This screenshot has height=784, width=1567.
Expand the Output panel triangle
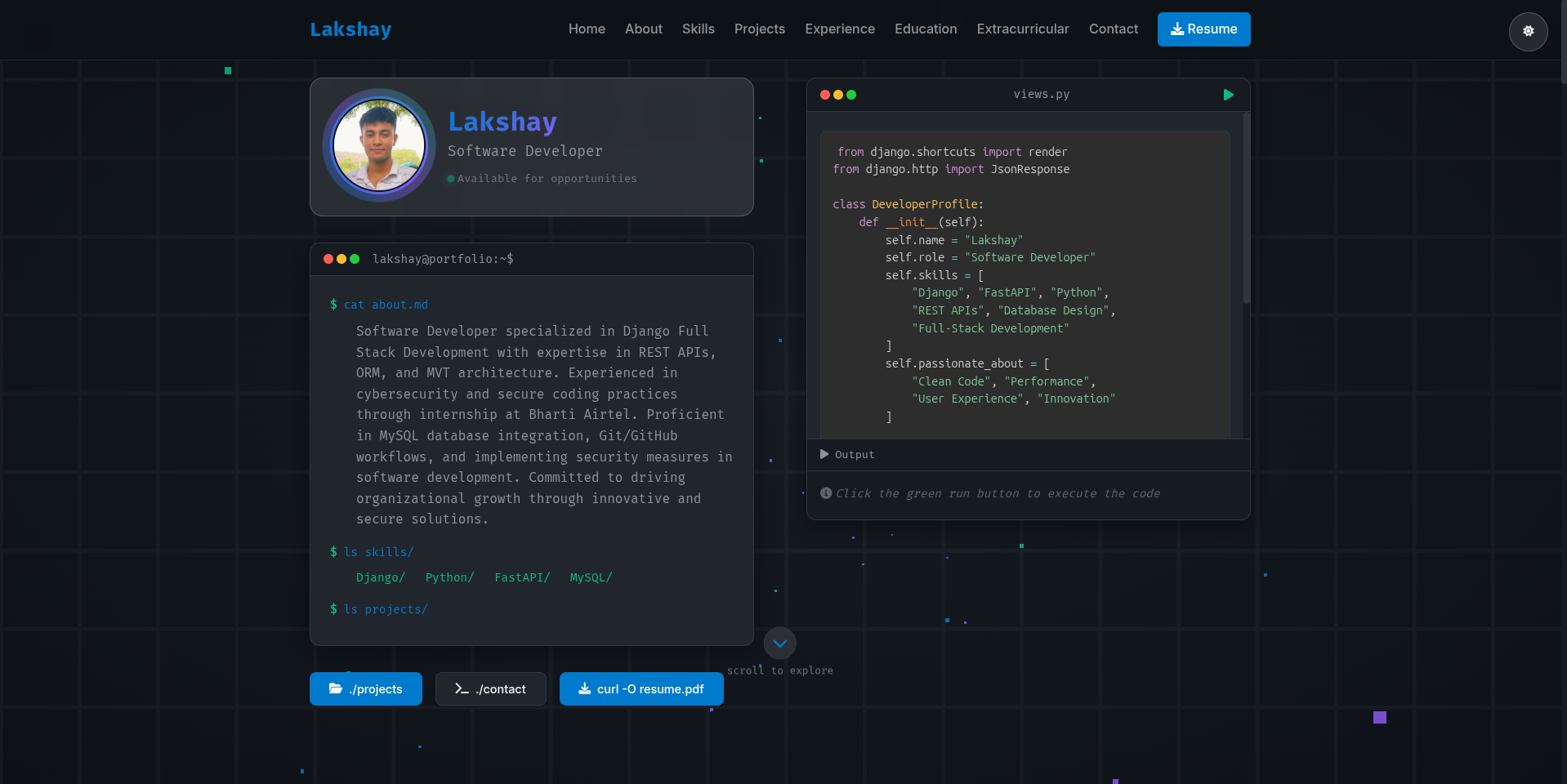[x=824, y=454]
